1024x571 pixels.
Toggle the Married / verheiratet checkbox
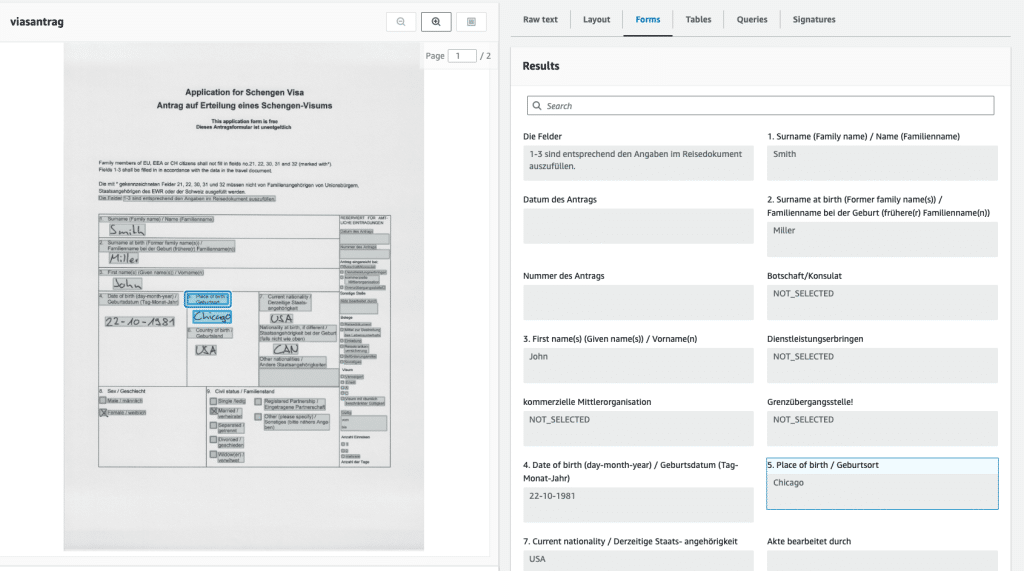(212, 411)
